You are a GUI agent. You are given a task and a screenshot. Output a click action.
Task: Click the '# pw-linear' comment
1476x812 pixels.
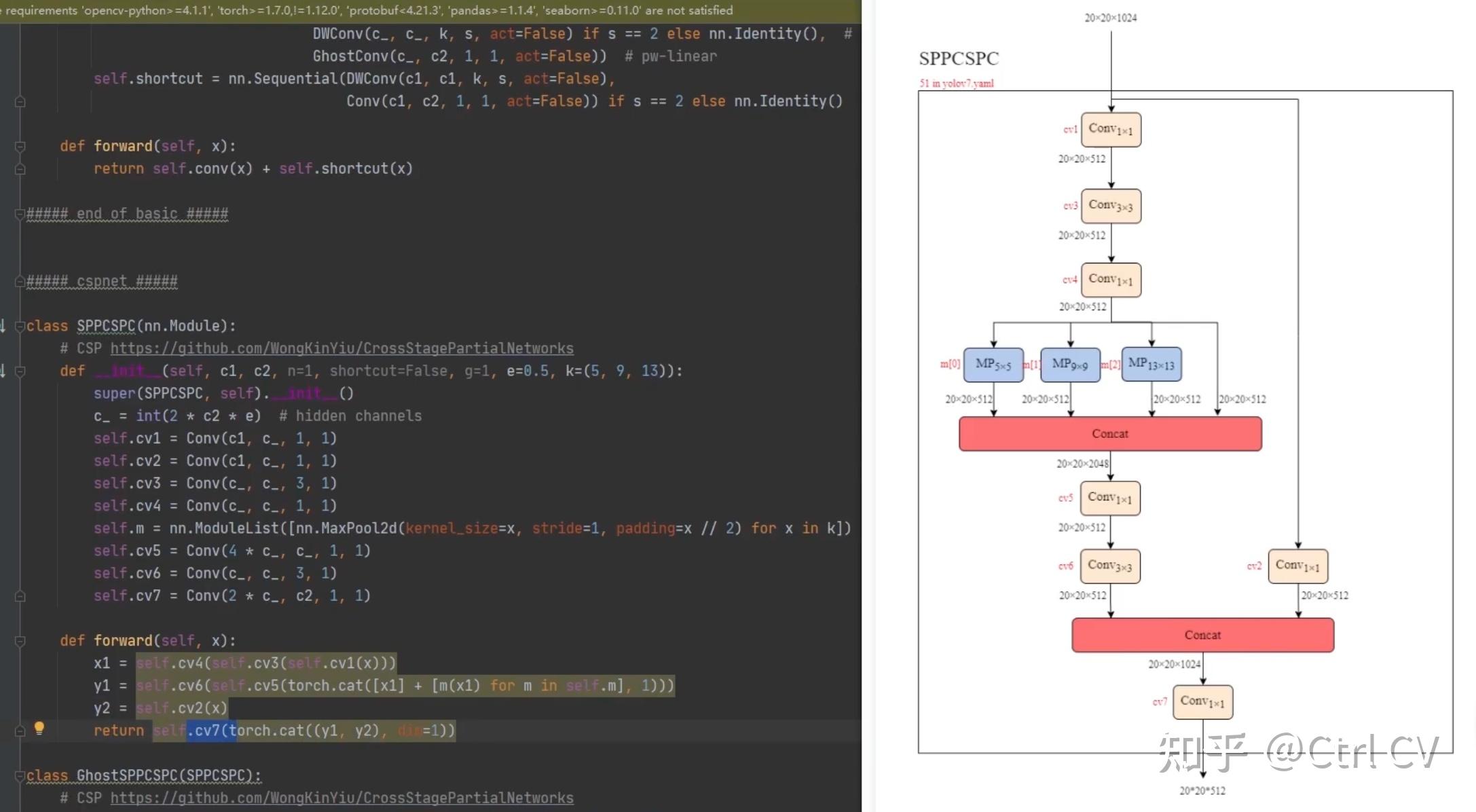click(x=671, y=56)
